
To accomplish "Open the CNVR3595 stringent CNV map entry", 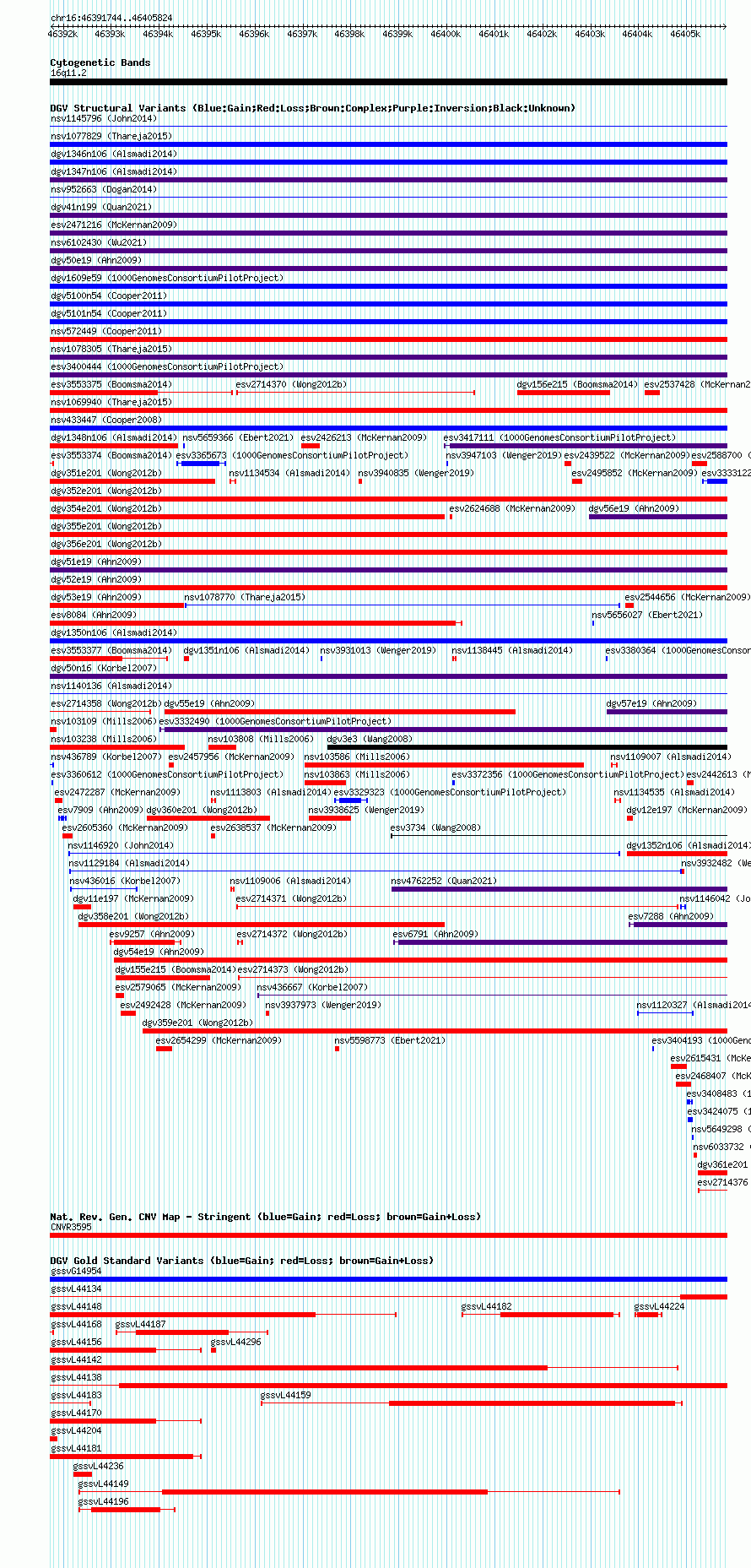I will (388, 1235).
